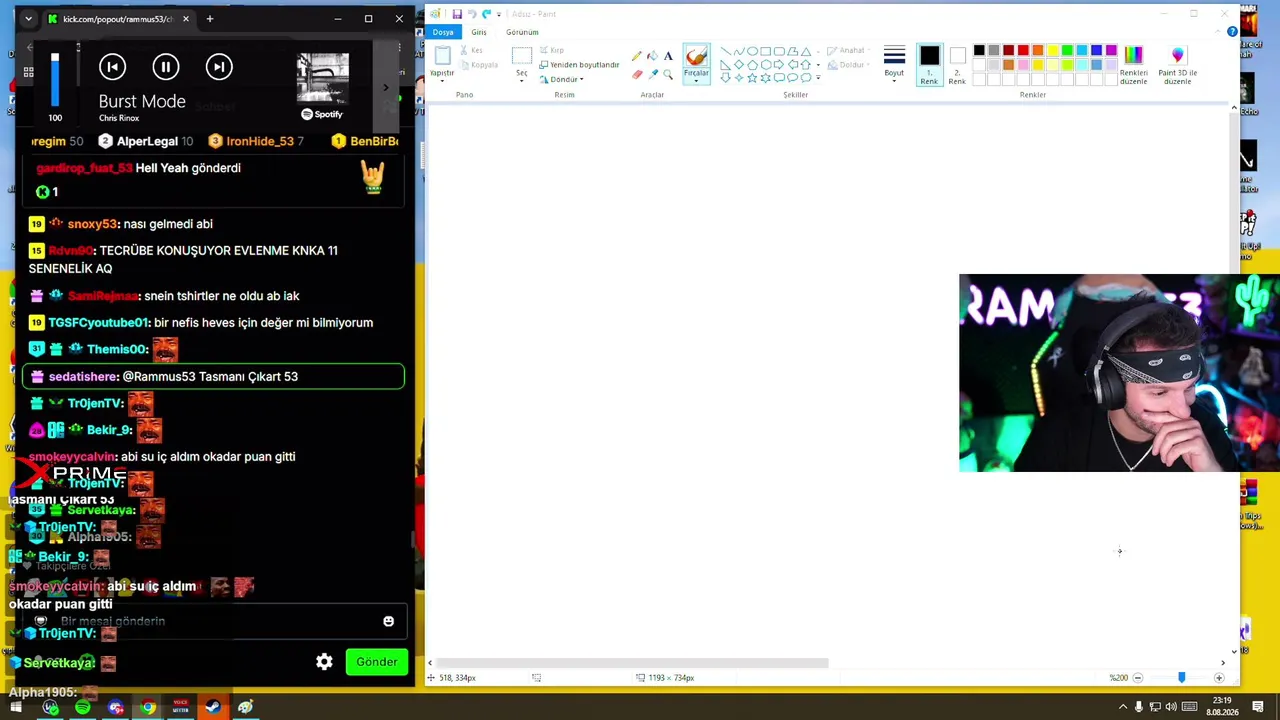The image size is (1280, 720).
Task: Click the Yapıştır paste icon
Action: (x=442, y=56)
